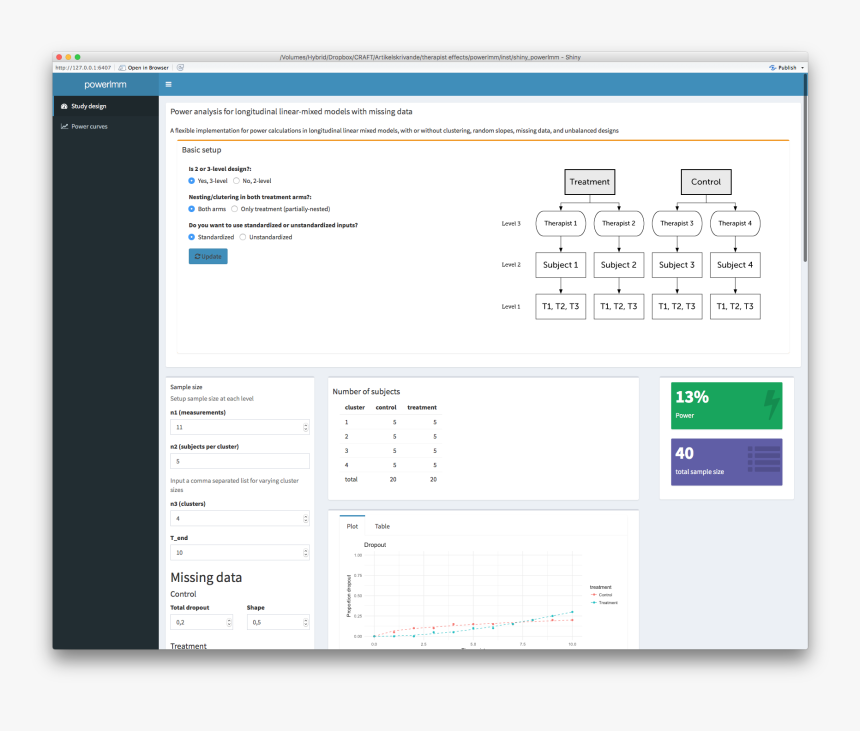Click the Missing data heading
This screenshot has height=731, width=860.
(x=206, y=577)
